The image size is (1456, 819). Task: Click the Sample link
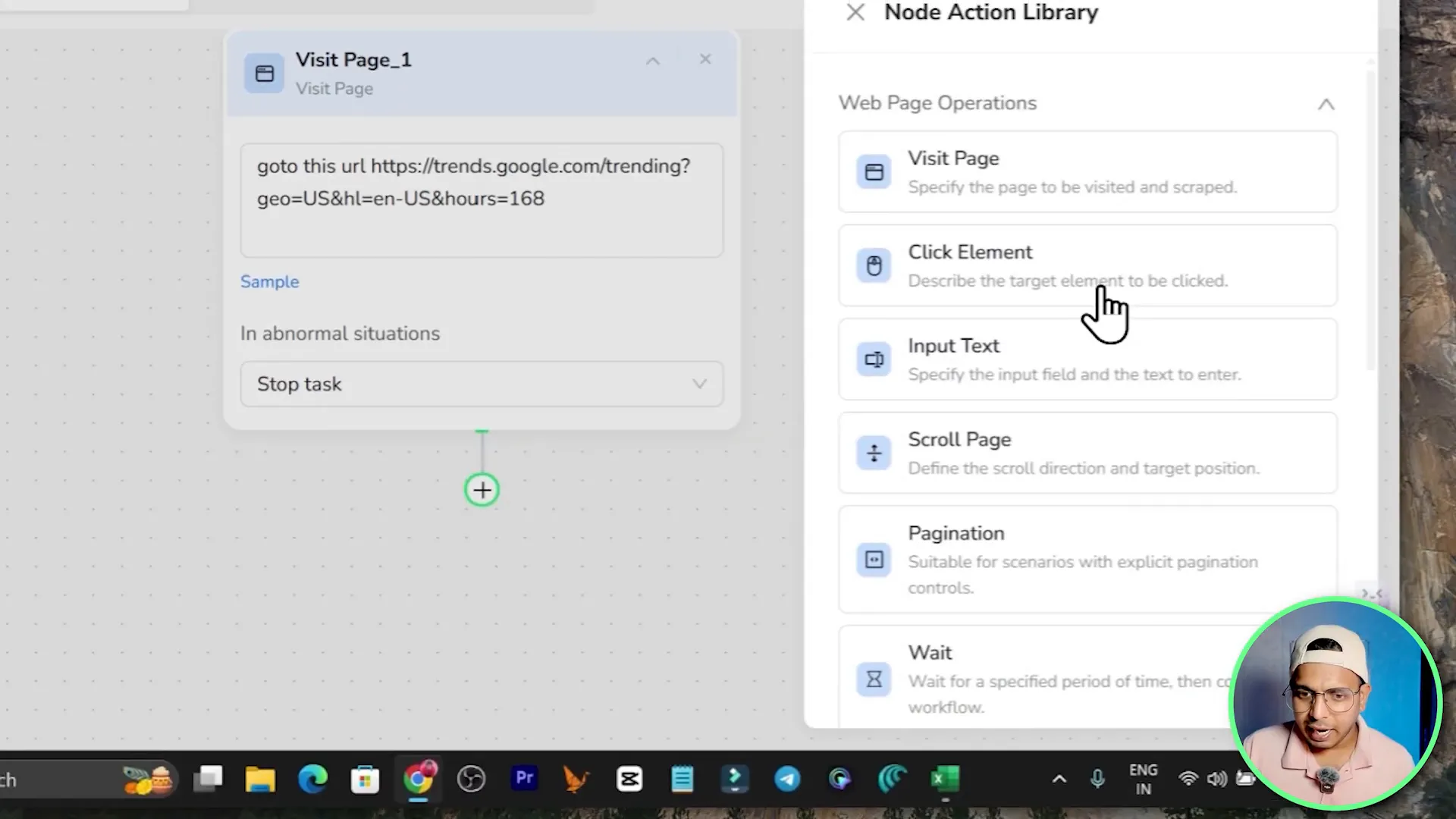pyautogui.click(x=269, y=281)
